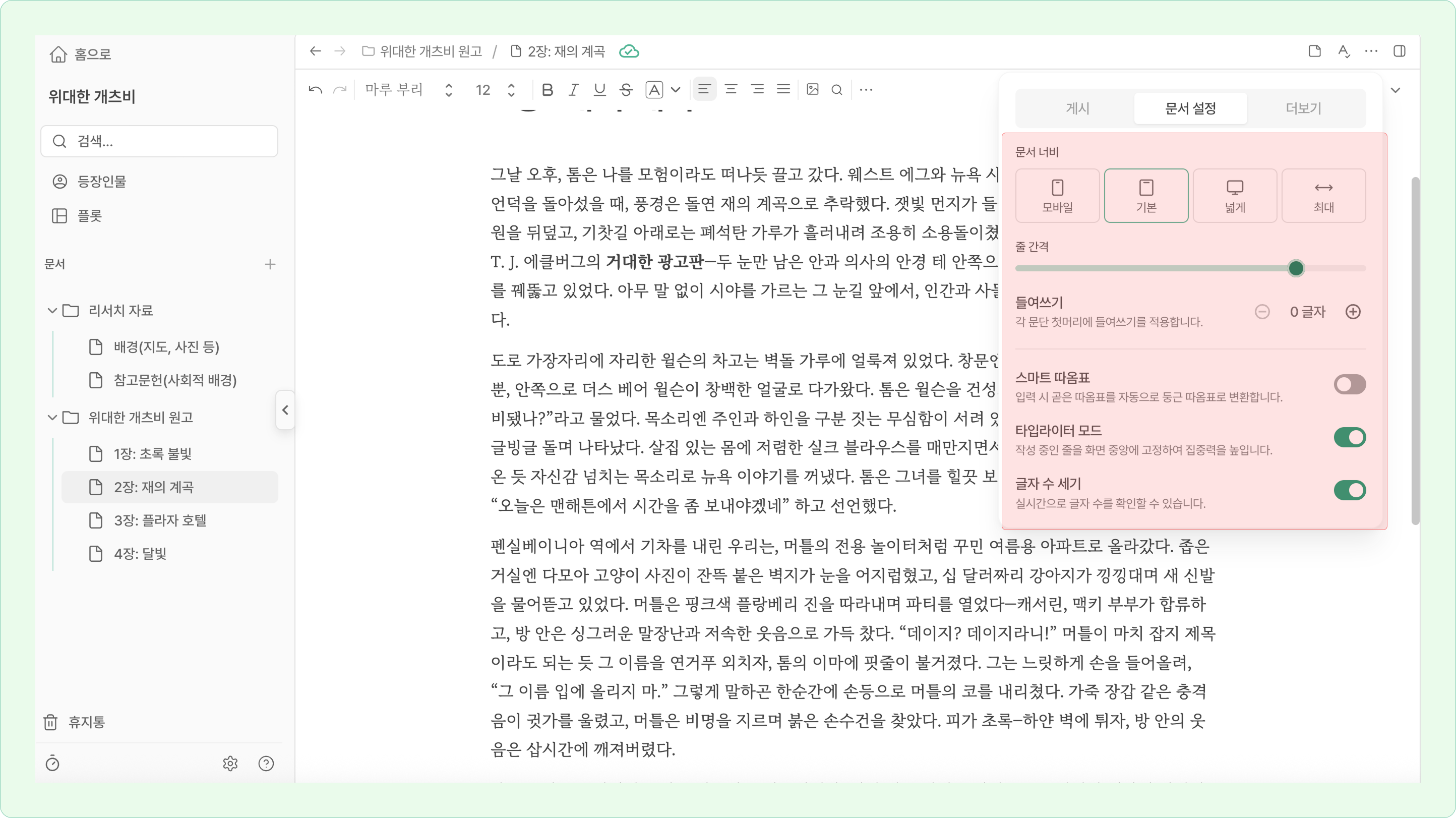Click the text color A icon
1456x818 pixels.
(654, 89)
